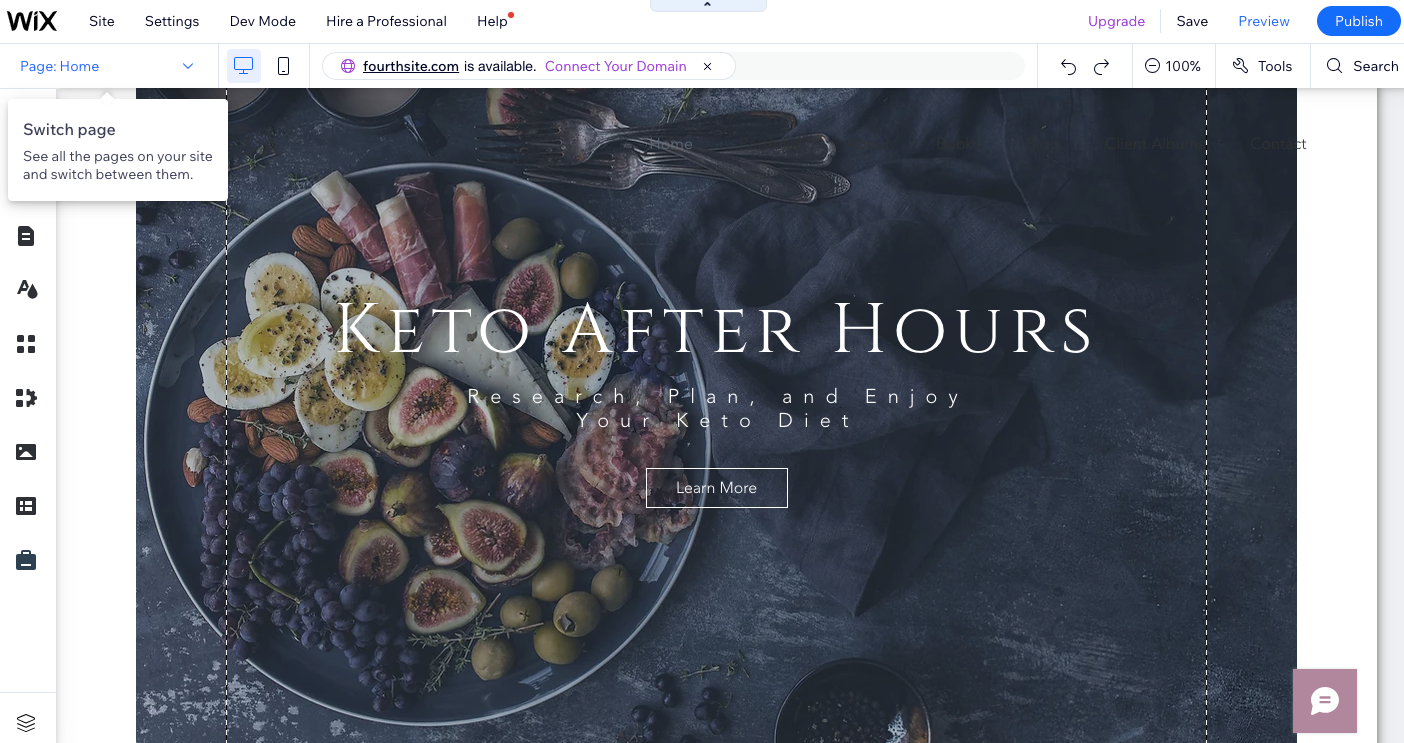The height and width of the screenshot is (743, 1404).
Task: Open the Add Apps sidebar icon
Action: coord(26,344)
